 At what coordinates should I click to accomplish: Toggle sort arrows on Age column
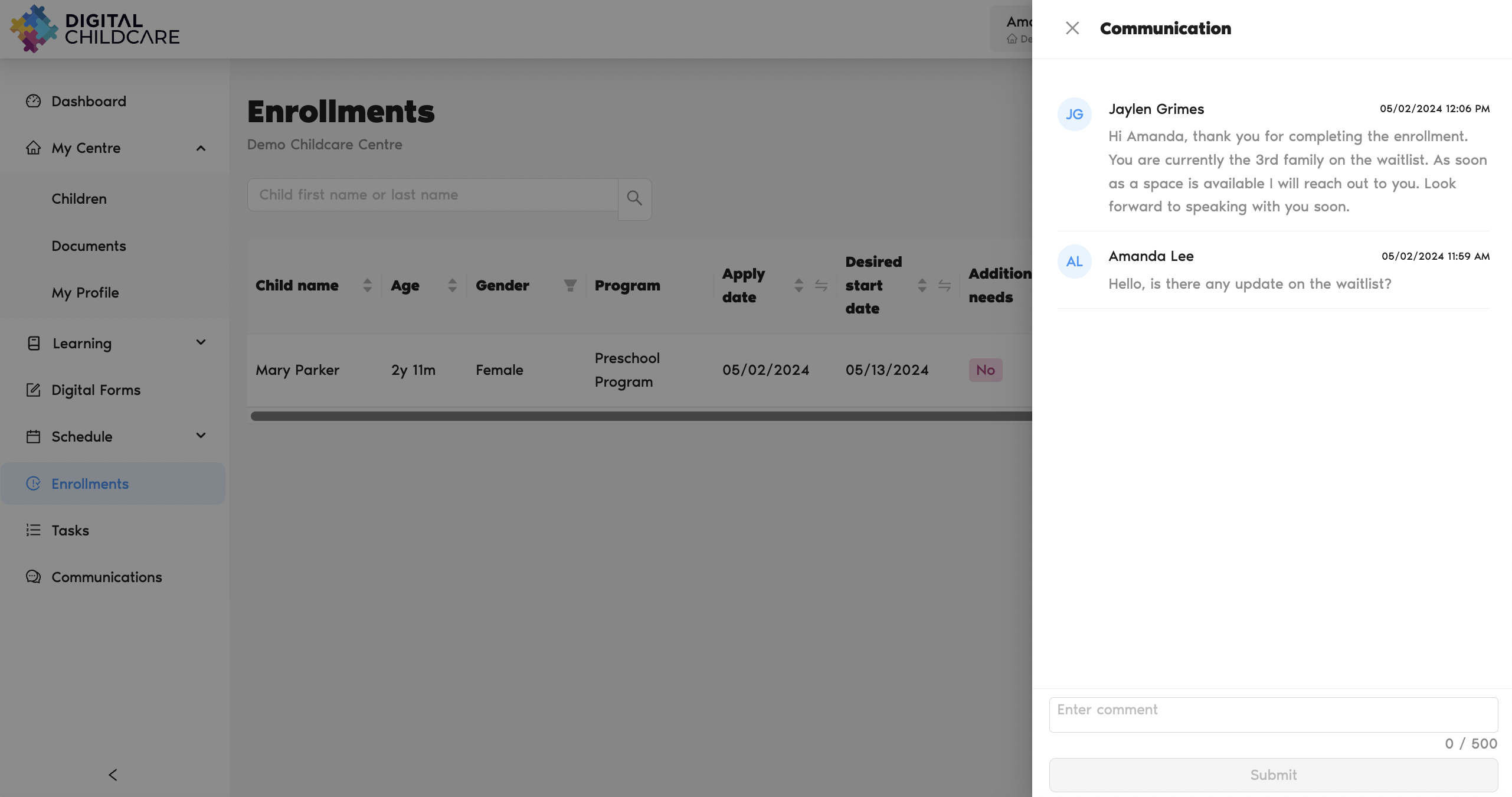pos(452,286)
